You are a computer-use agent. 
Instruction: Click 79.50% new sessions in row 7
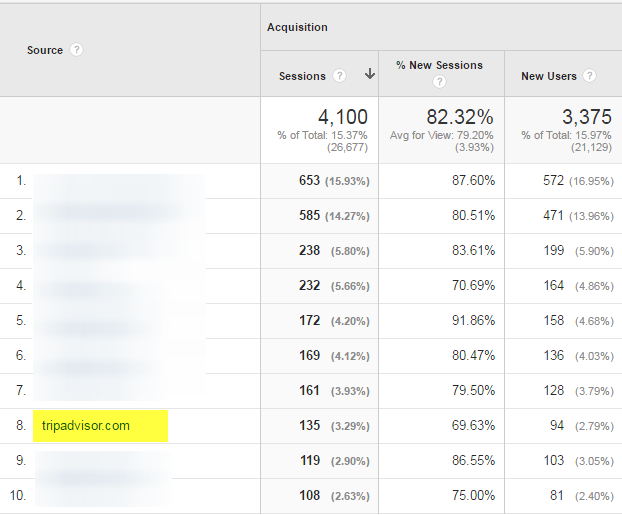click(473, 390)
